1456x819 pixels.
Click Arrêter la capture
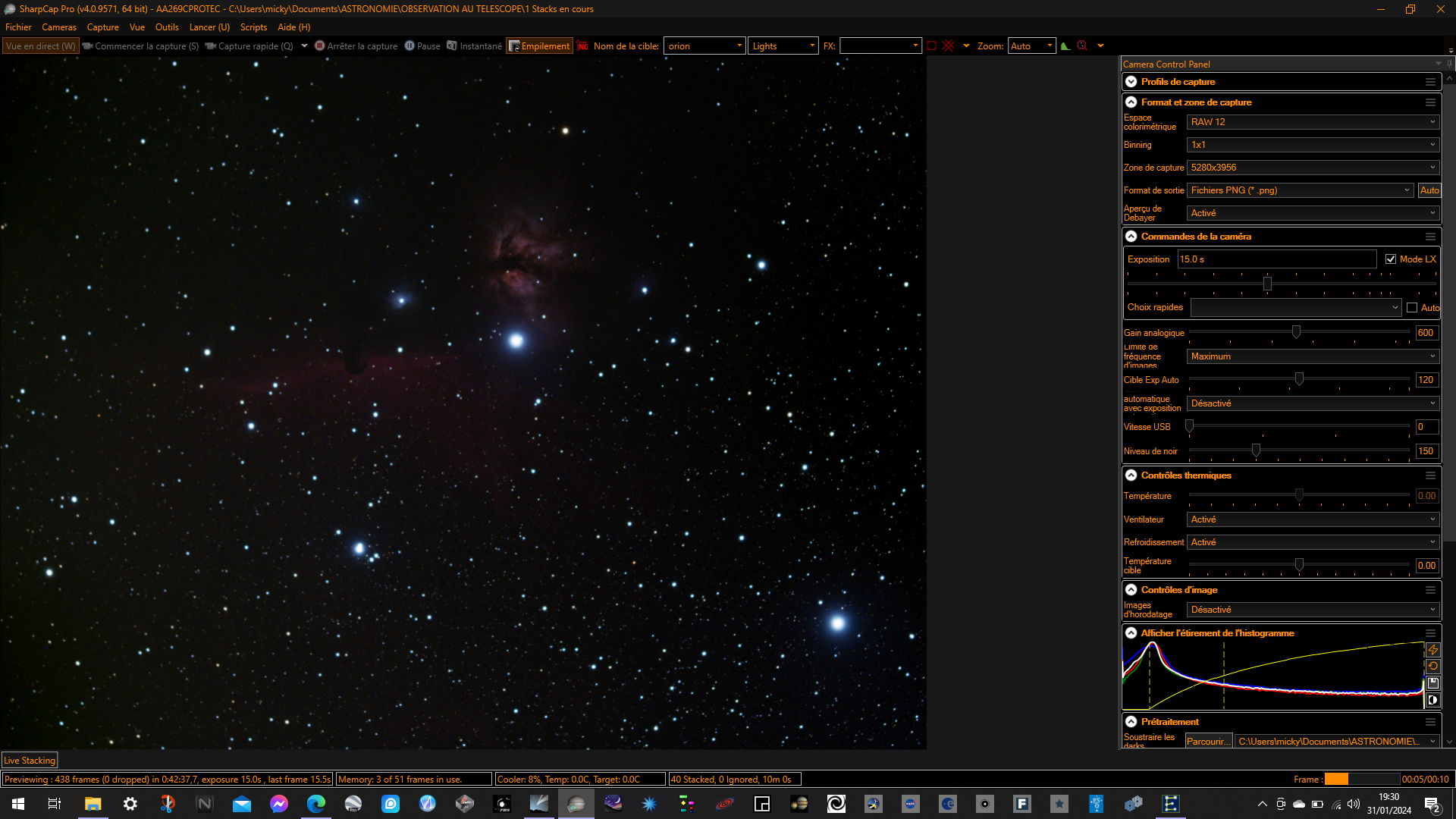point(356,46)
